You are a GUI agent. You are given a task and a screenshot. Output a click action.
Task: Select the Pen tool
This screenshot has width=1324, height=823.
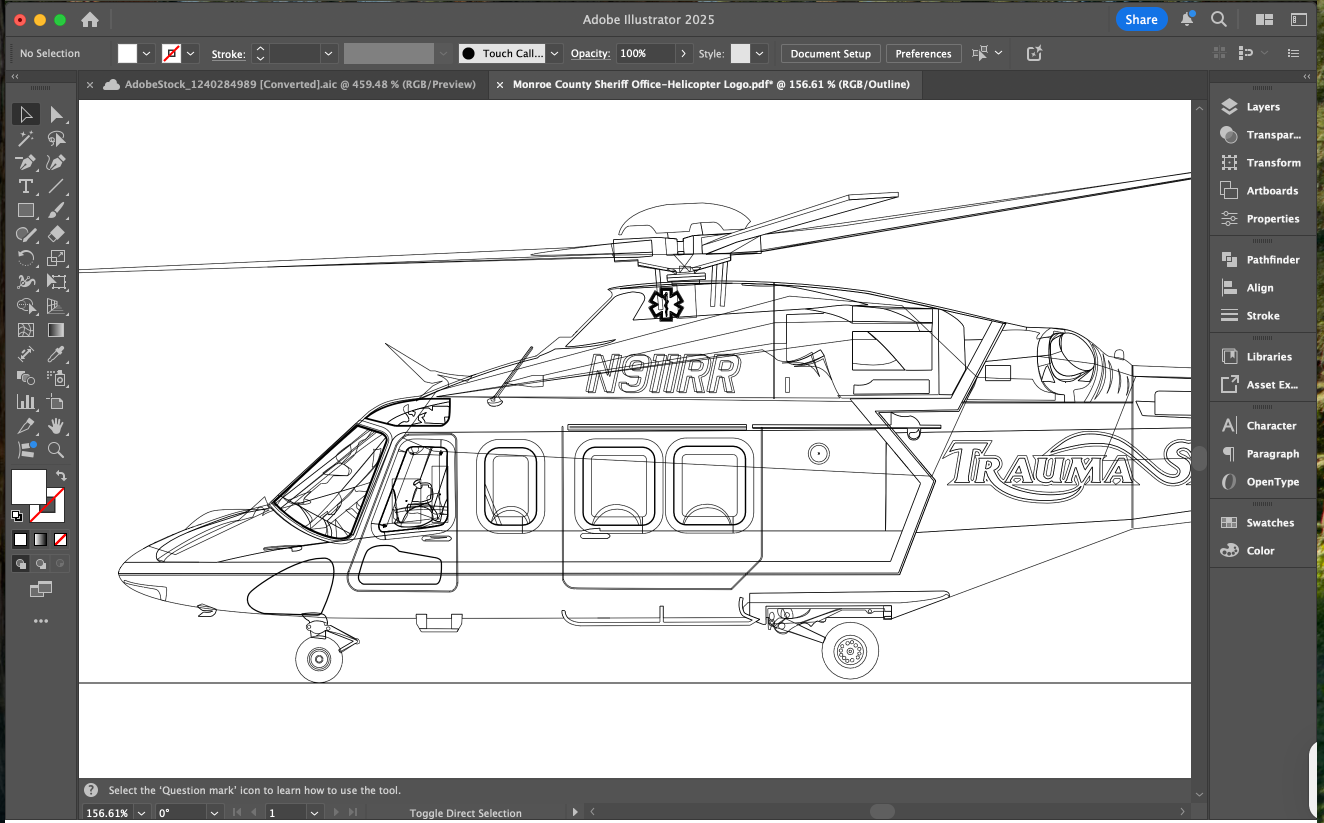[26, 163]
